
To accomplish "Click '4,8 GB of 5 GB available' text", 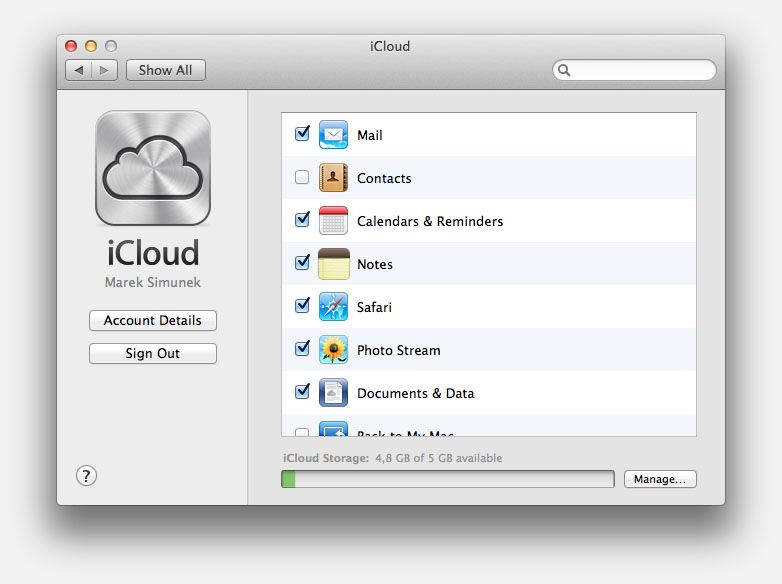I will point(438,458).
